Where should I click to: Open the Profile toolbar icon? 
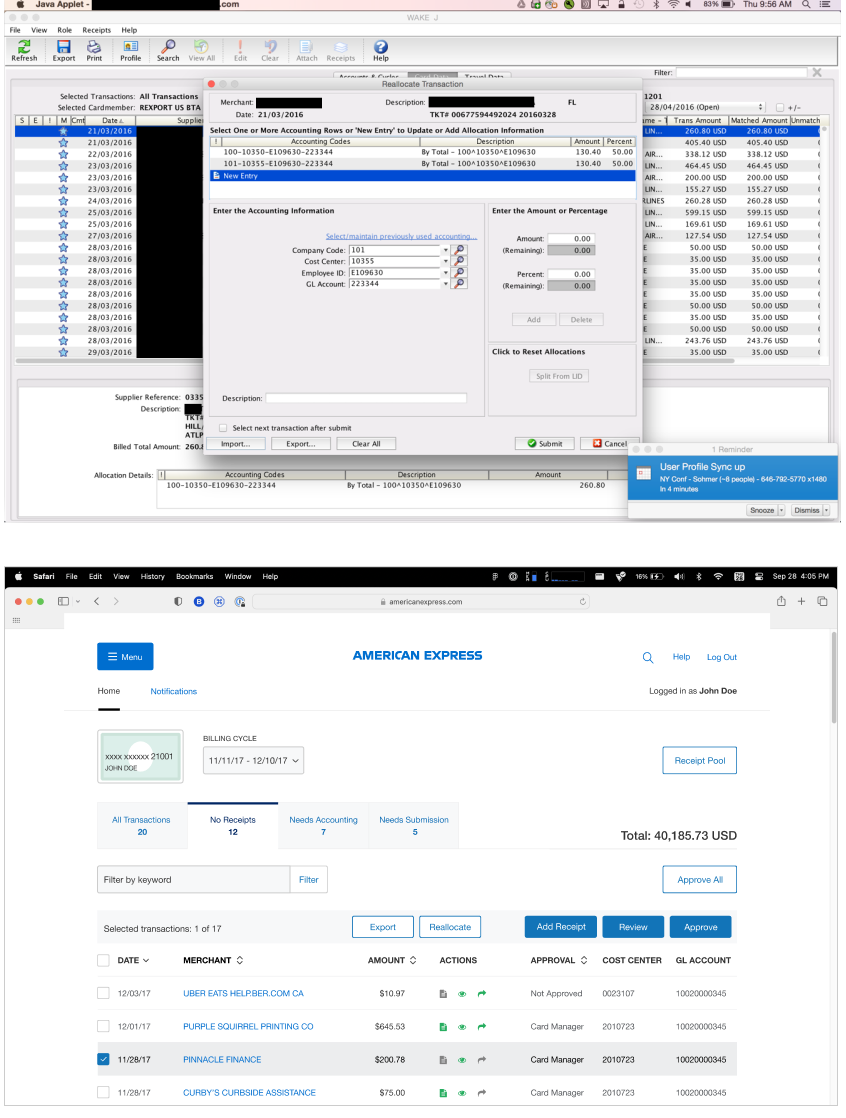tap(130, 51)
